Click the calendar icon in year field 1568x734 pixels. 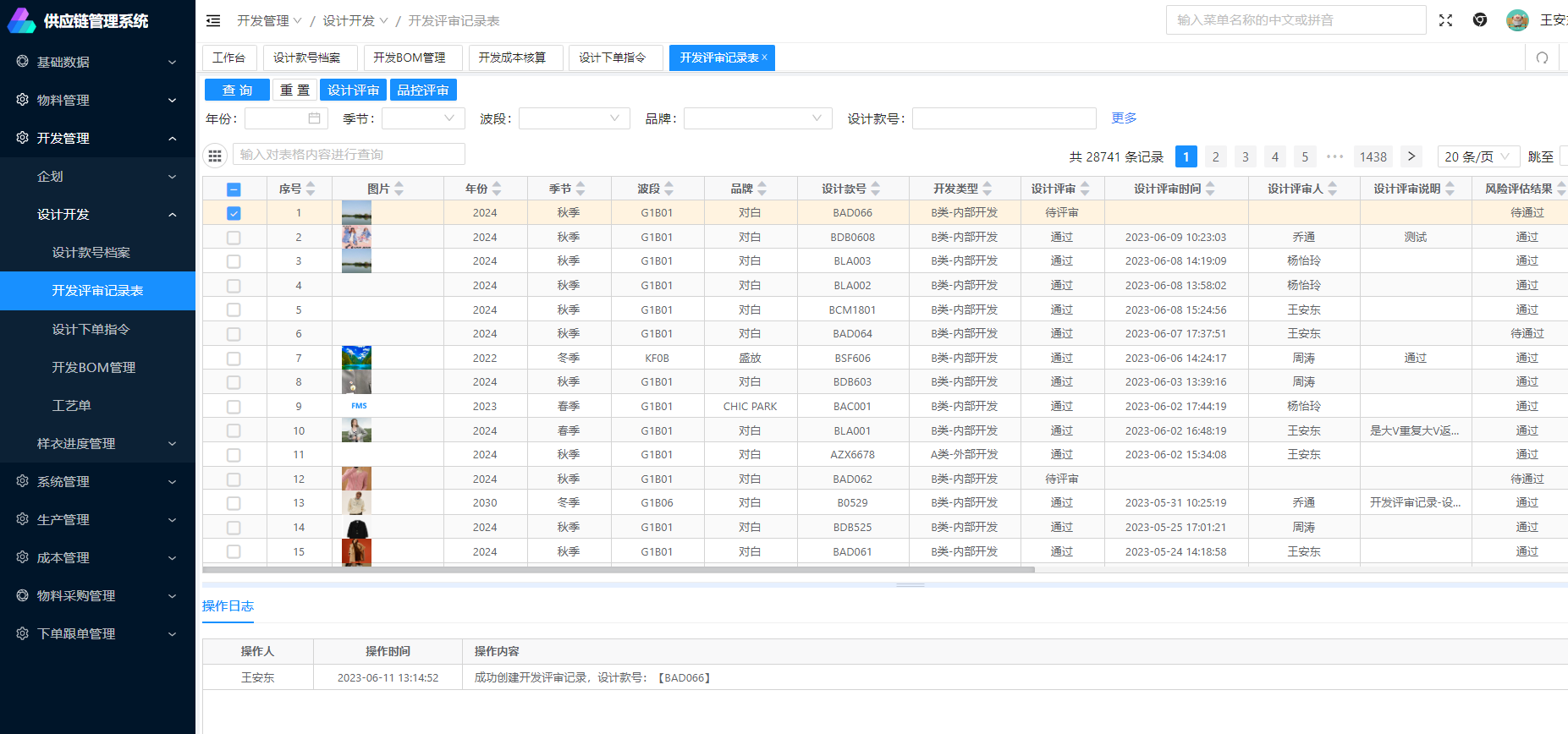tap(314, 118)
